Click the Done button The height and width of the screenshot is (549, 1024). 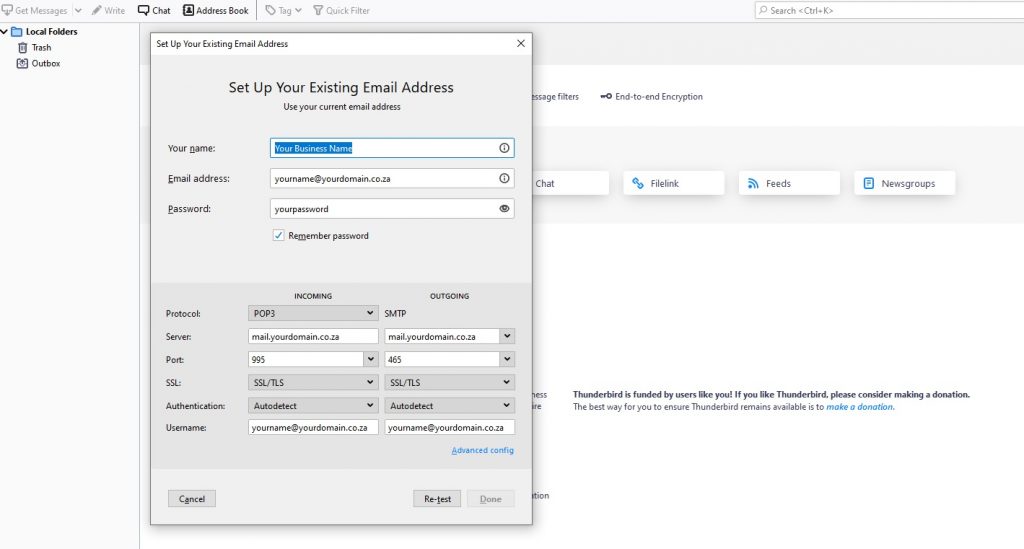[490, 499]
